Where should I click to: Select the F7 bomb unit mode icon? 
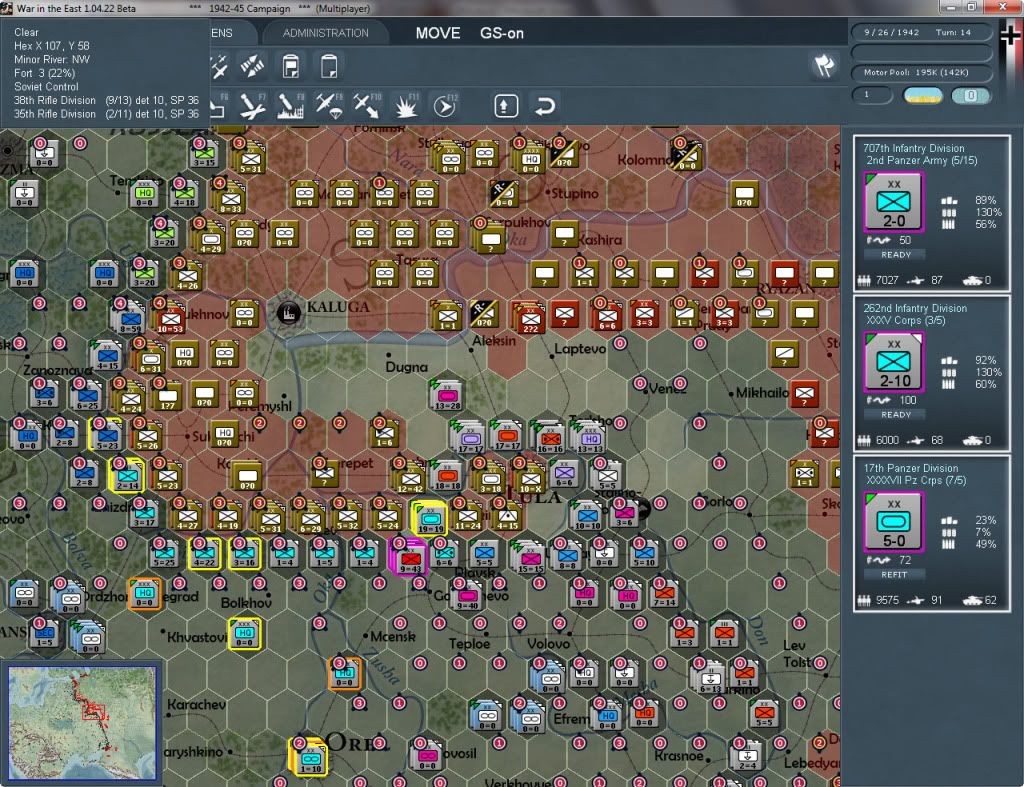pyautogui.click(x=251, y=106)
